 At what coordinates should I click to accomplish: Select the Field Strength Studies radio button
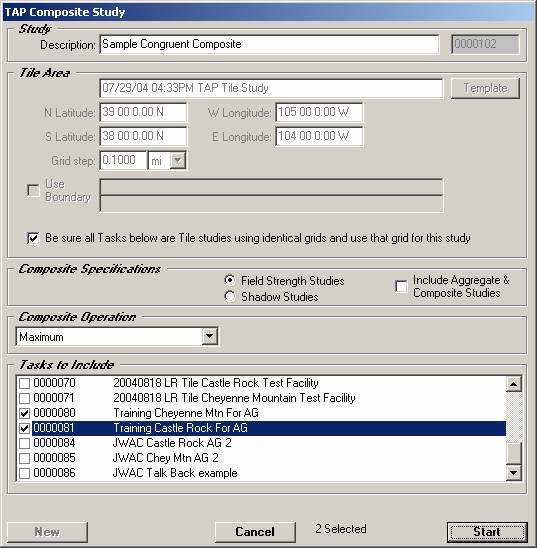[x=230, y=280]
